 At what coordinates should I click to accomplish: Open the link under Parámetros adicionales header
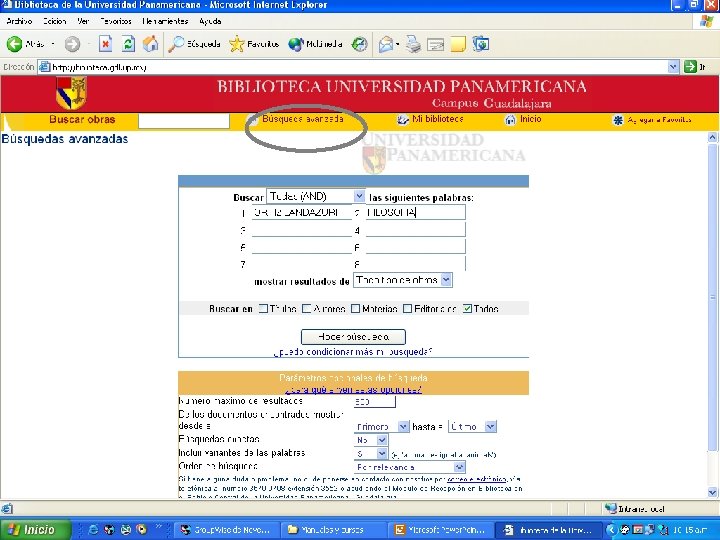click(353, 389)
